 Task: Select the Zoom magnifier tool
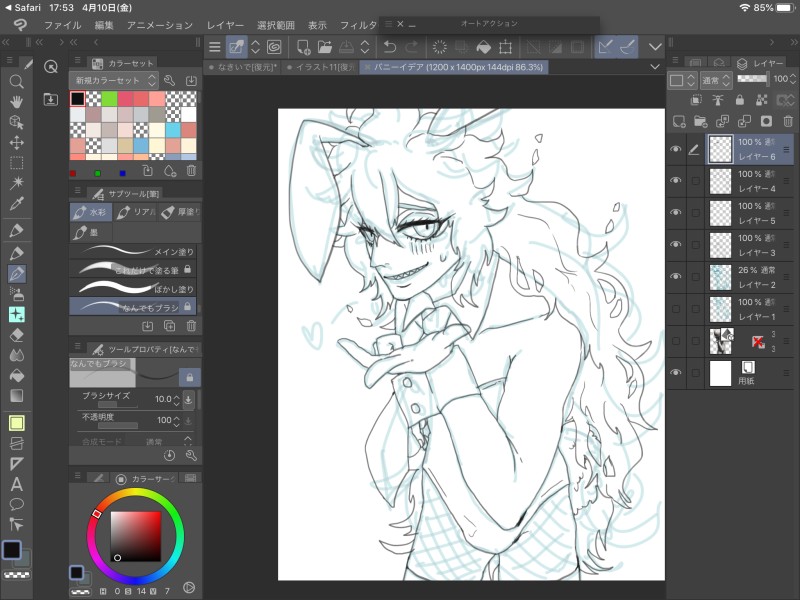tap(16, 82)
